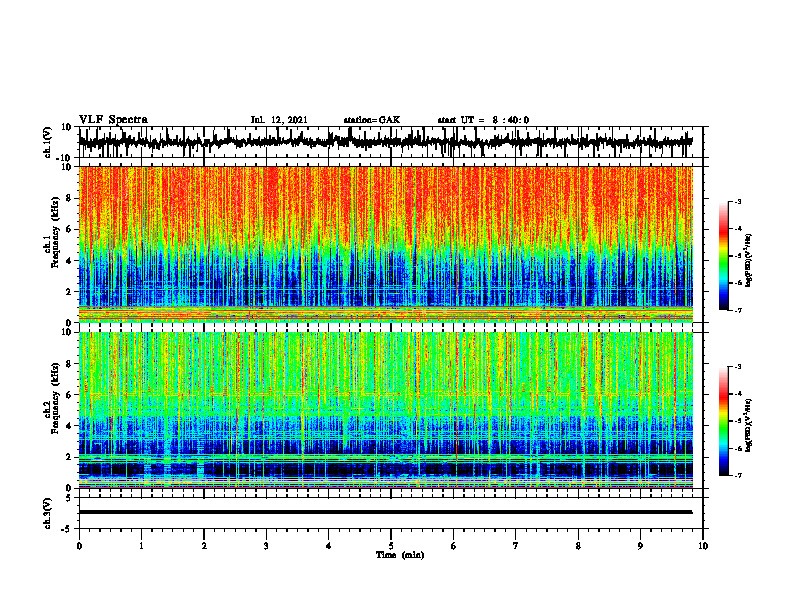Click time axis tick label '7'
The image size is (792, 612).
516,546
